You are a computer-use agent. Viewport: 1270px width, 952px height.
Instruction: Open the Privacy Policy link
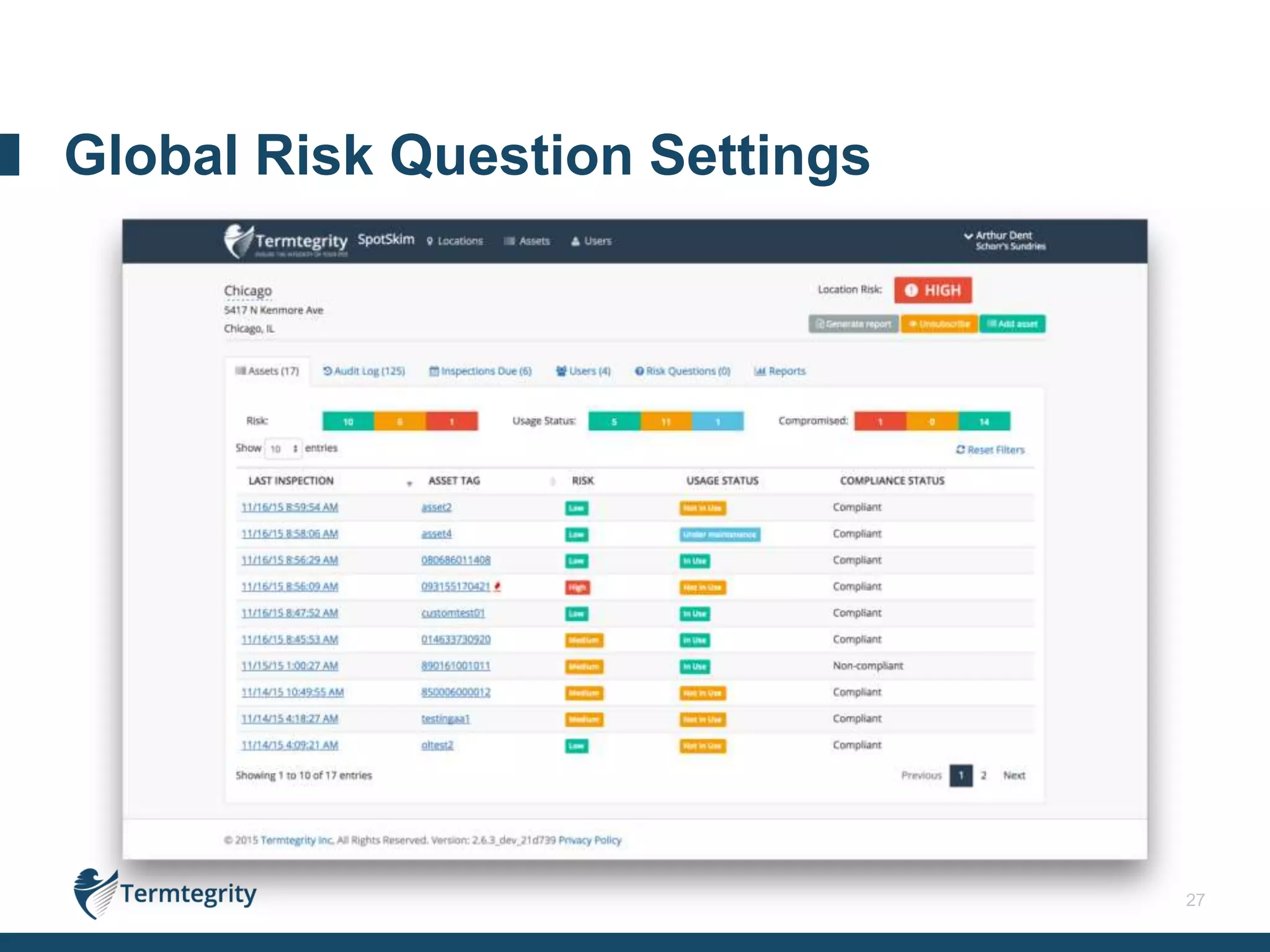590,840
